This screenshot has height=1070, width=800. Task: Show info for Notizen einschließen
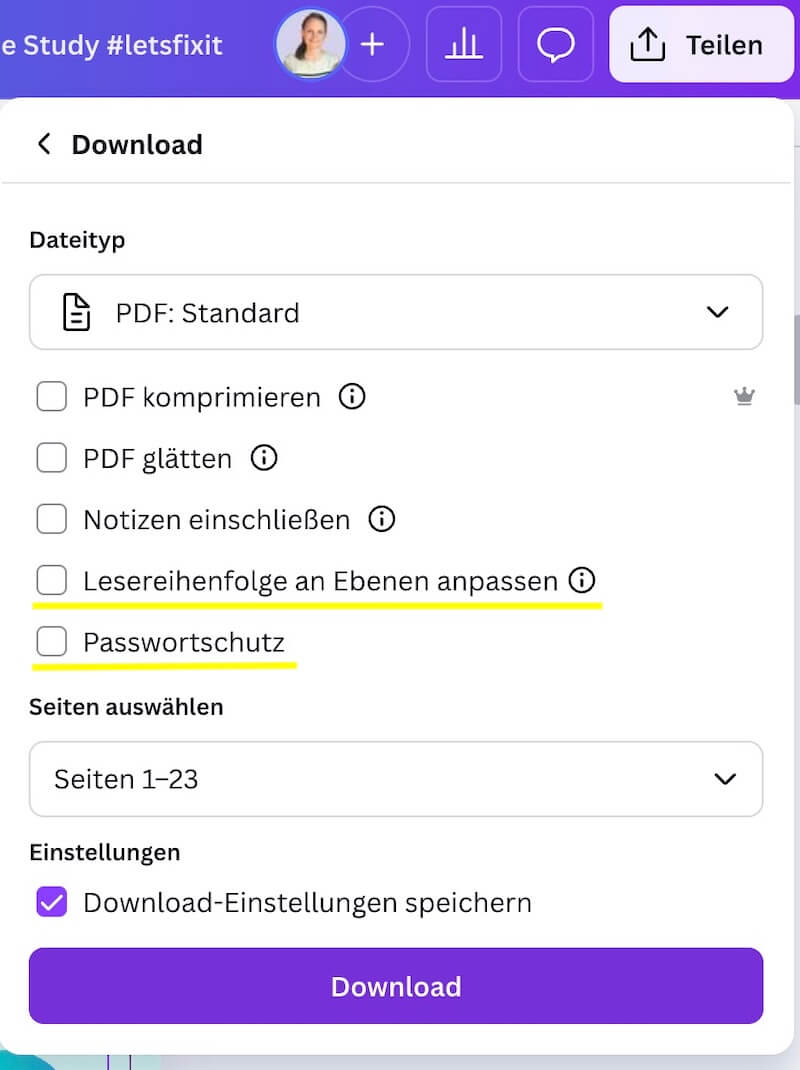(382, 519)
